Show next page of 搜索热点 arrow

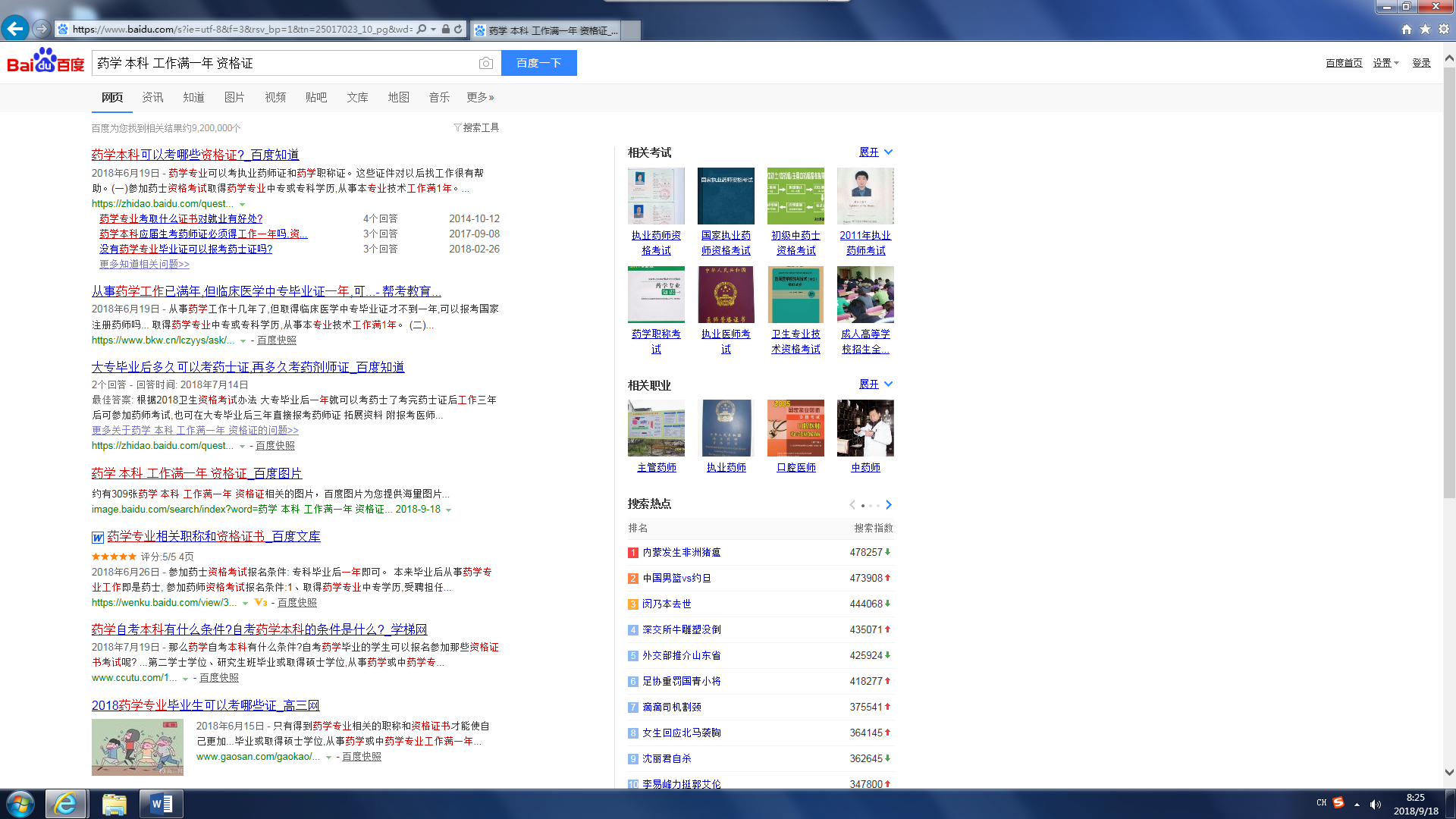pos(889,504)
